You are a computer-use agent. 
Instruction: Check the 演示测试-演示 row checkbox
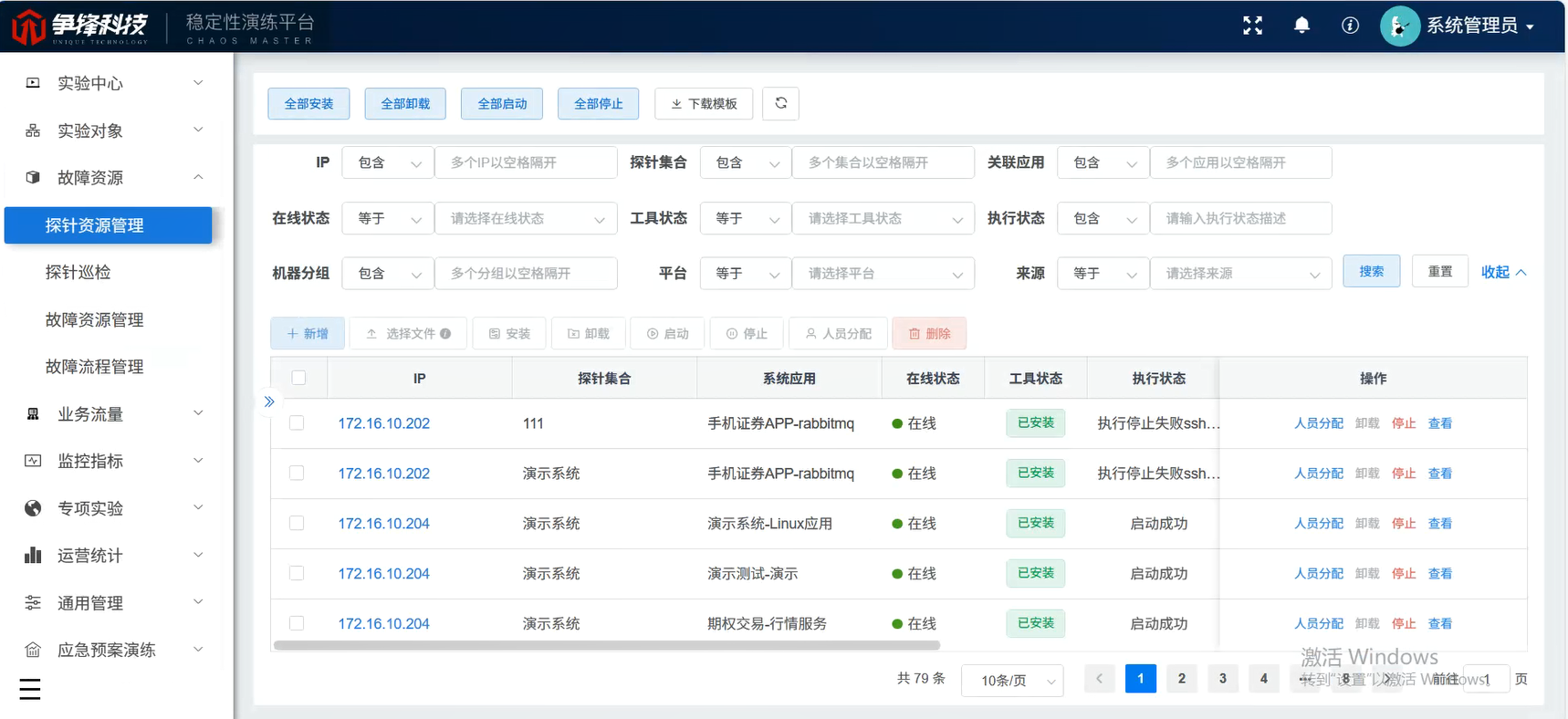297,574
